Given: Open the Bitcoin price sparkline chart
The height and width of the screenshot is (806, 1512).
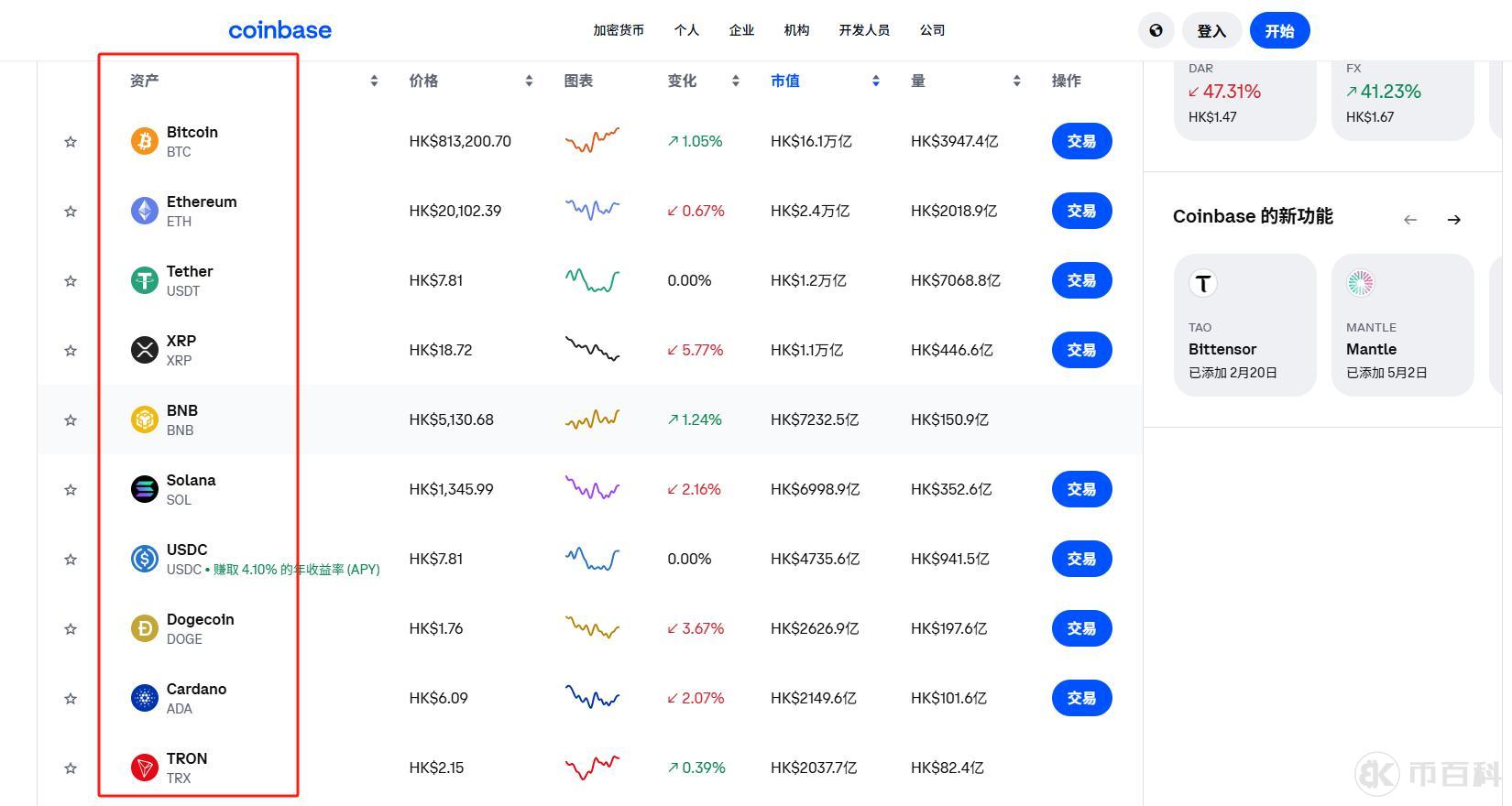Looking at the screenshot, I should tap(592, 140).
